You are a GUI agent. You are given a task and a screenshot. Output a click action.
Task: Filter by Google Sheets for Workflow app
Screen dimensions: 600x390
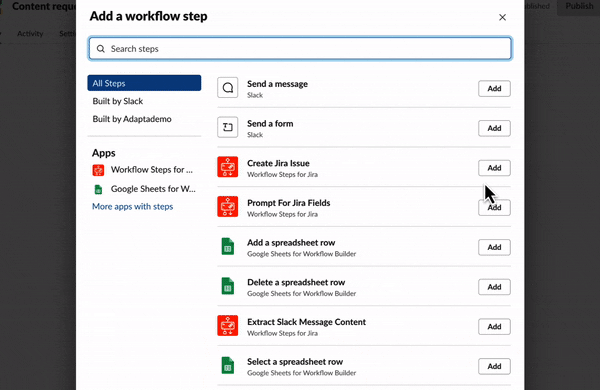click(144, 189)
